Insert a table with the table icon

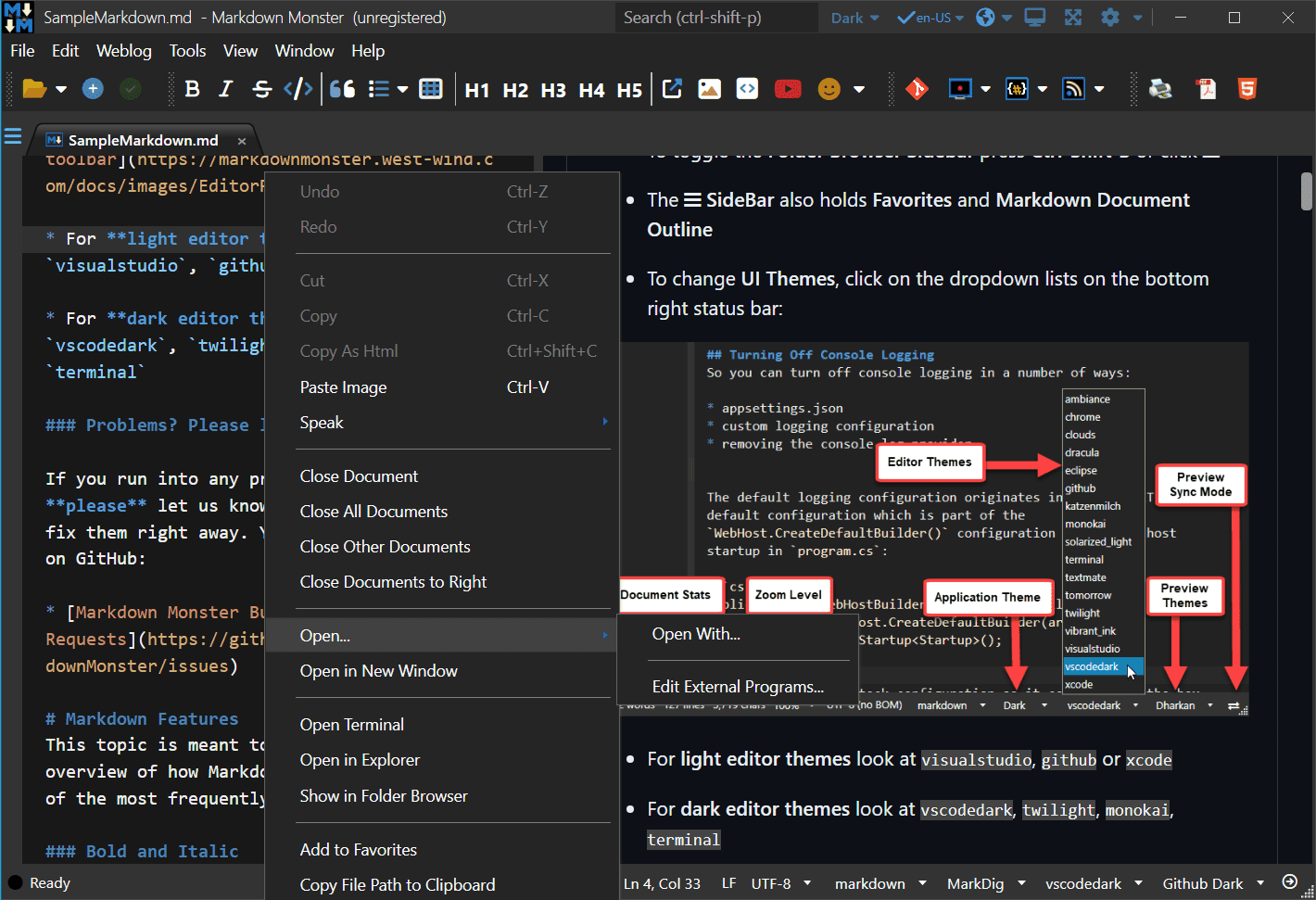click(x=431, y=89)
